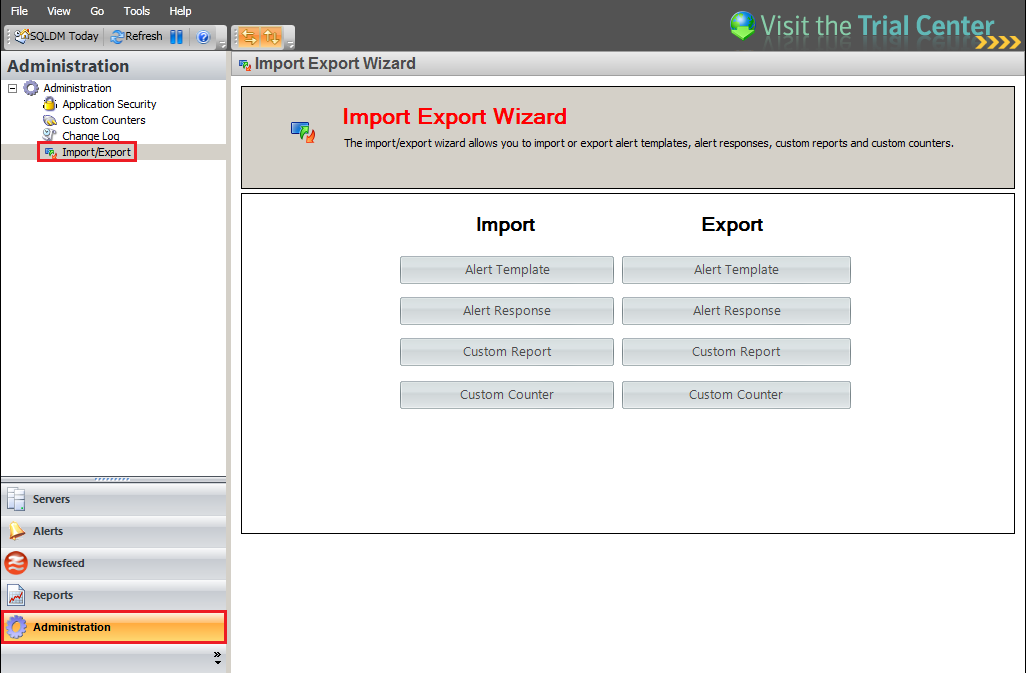Screen dimensions: 1026x673
Task: Open help via the question mark icon
Action: tap(203, 37)
